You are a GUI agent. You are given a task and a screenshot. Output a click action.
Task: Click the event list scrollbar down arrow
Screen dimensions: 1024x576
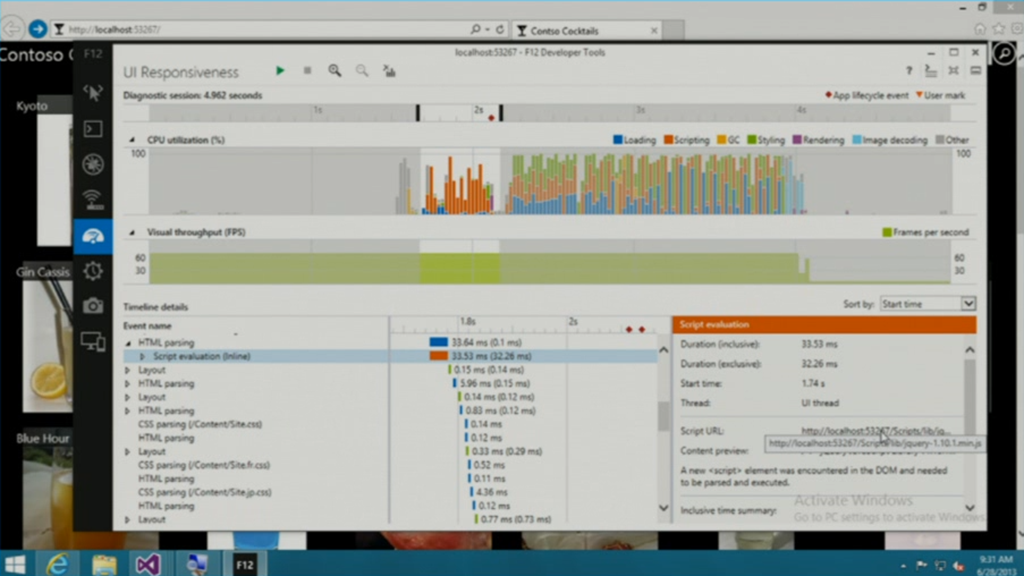[664, 507]
